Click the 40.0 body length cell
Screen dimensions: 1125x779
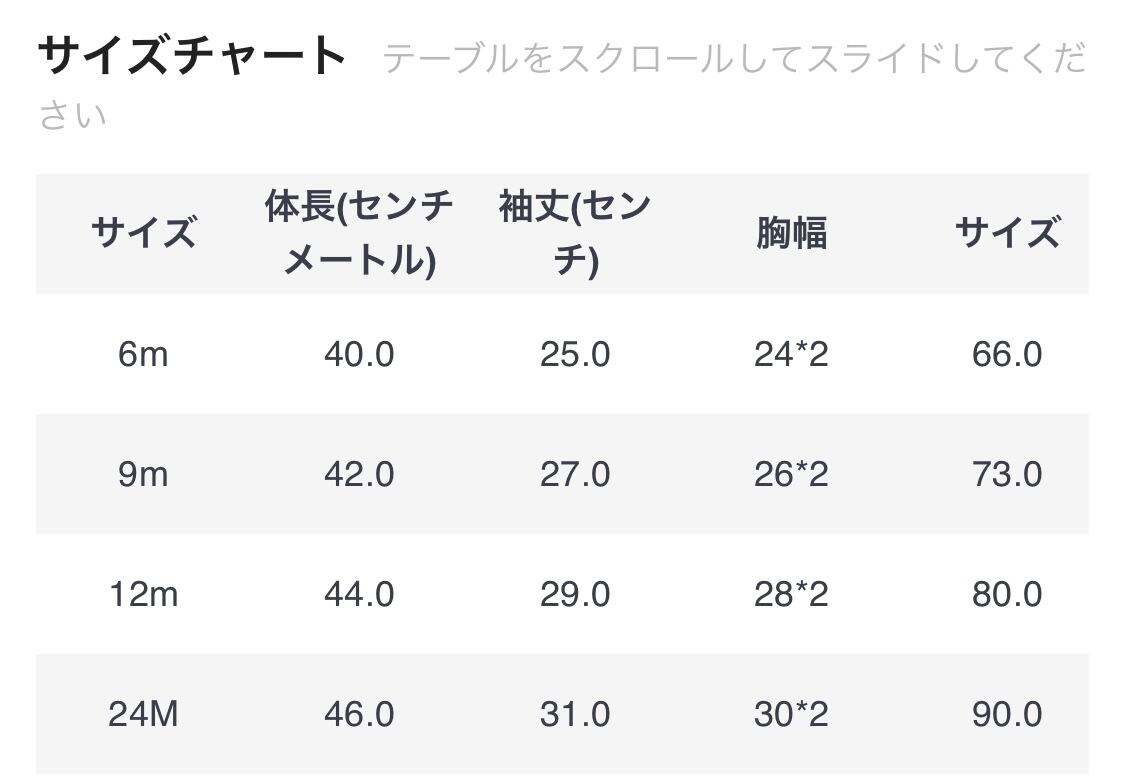point(359,354)
